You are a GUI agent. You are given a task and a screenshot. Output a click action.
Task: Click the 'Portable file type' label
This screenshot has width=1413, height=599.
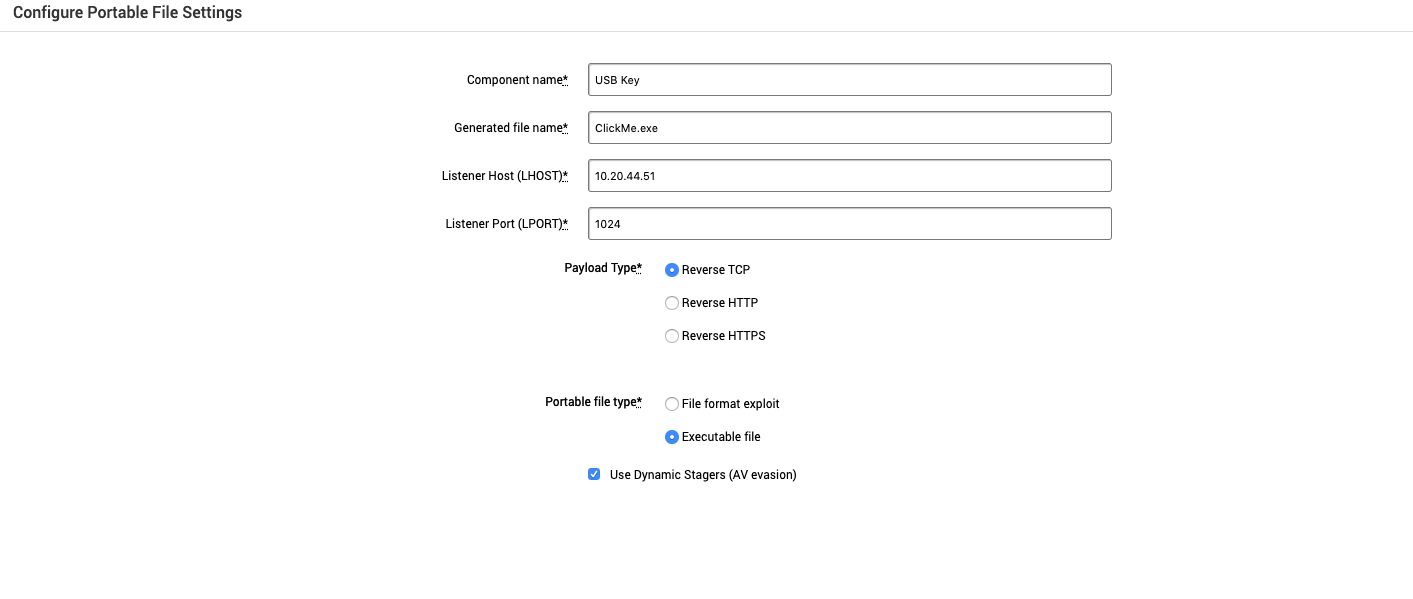590,402
